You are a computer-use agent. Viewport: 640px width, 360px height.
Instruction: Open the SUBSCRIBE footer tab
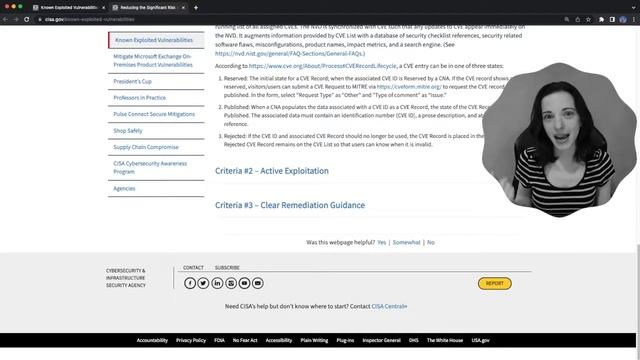tap(227, 268)
